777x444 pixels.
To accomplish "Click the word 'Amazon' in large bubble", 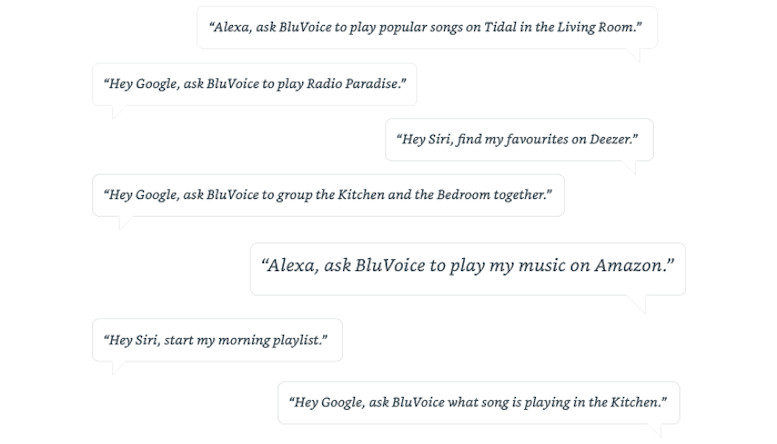I will coord(629,265).
